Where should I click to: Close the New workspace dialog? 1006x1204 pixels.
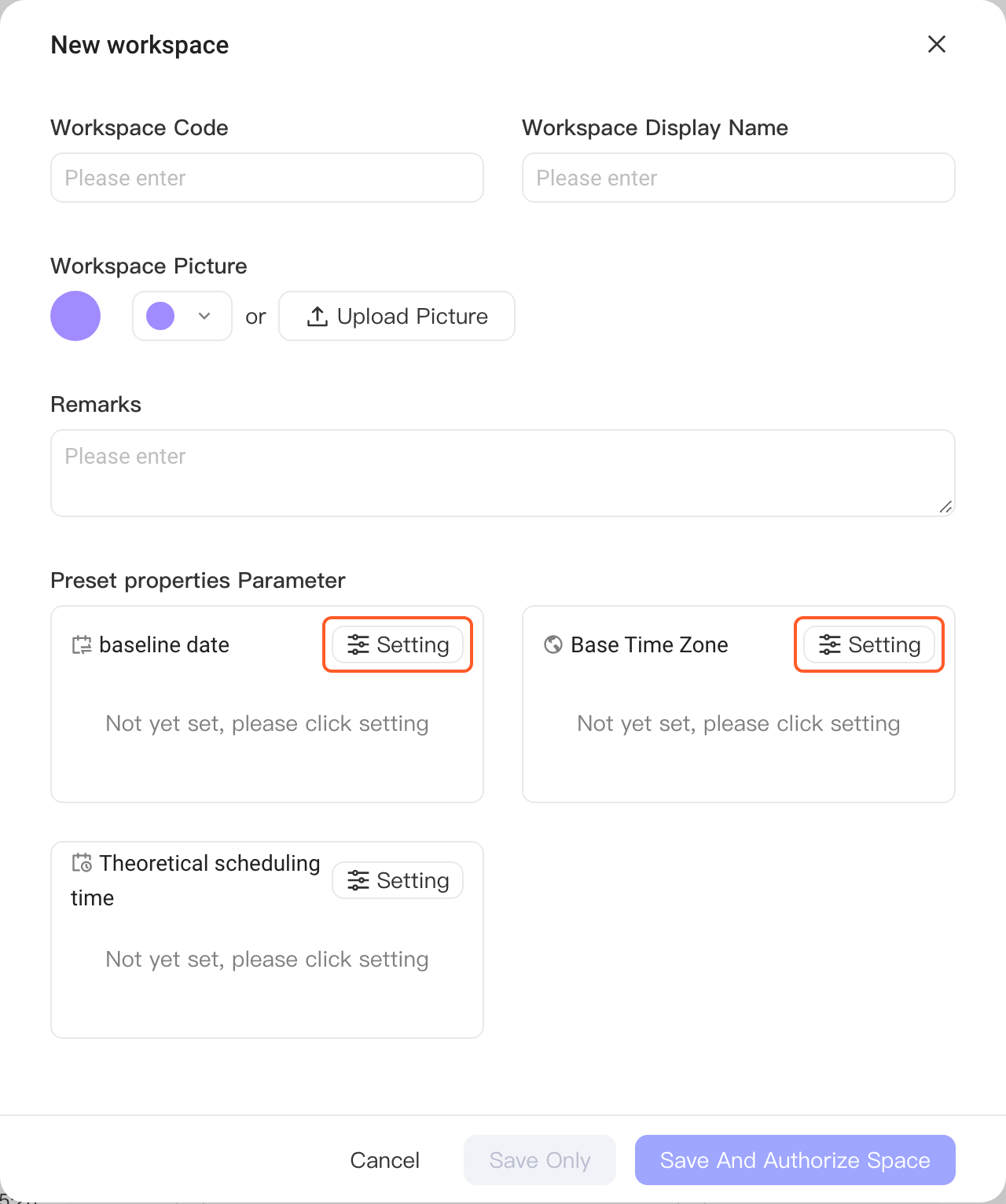pos(937,44)
